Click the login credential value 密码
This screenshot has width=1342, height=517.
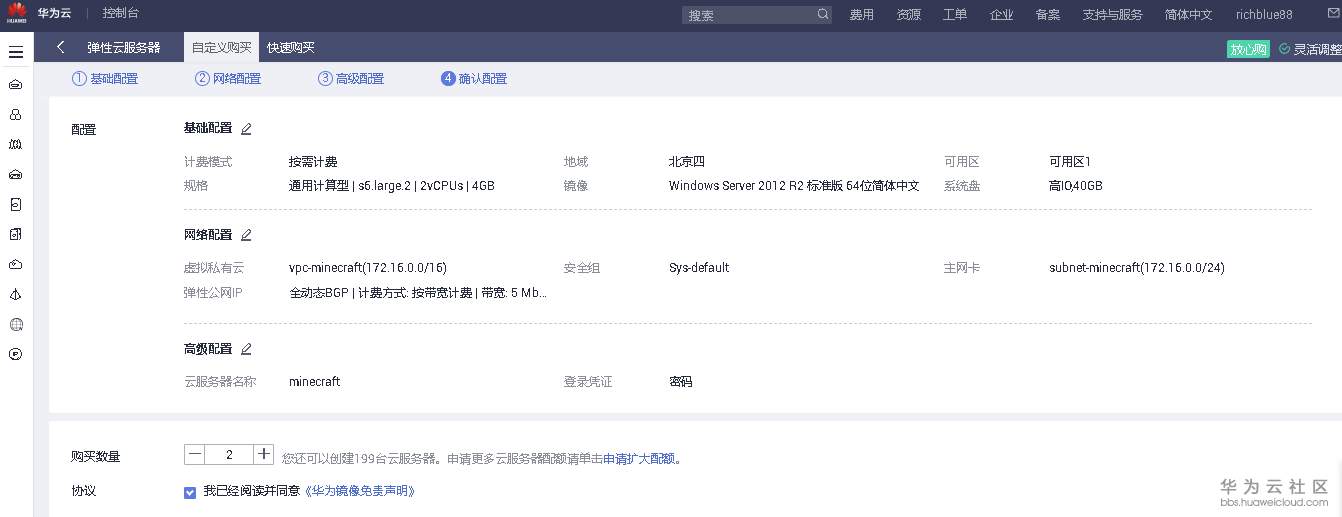coord(681,382)
